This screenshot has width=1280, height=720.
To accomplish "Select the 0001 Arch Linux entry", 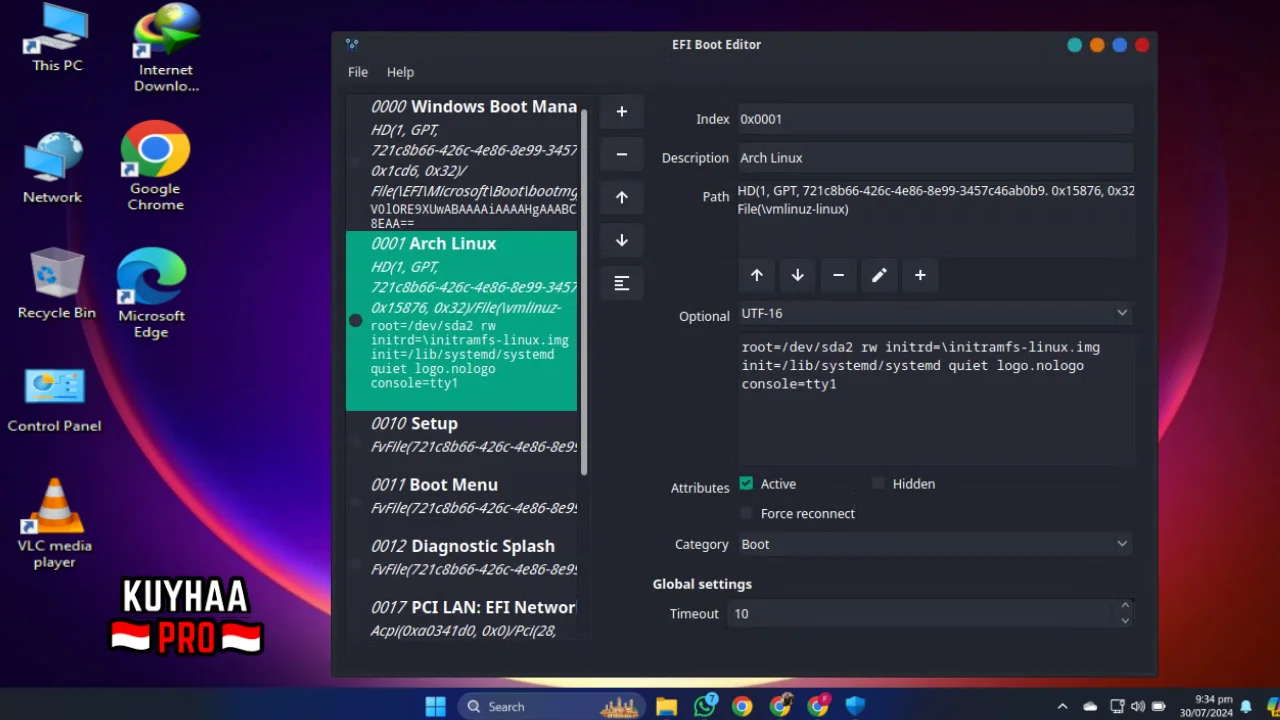I will coord(461,320).
